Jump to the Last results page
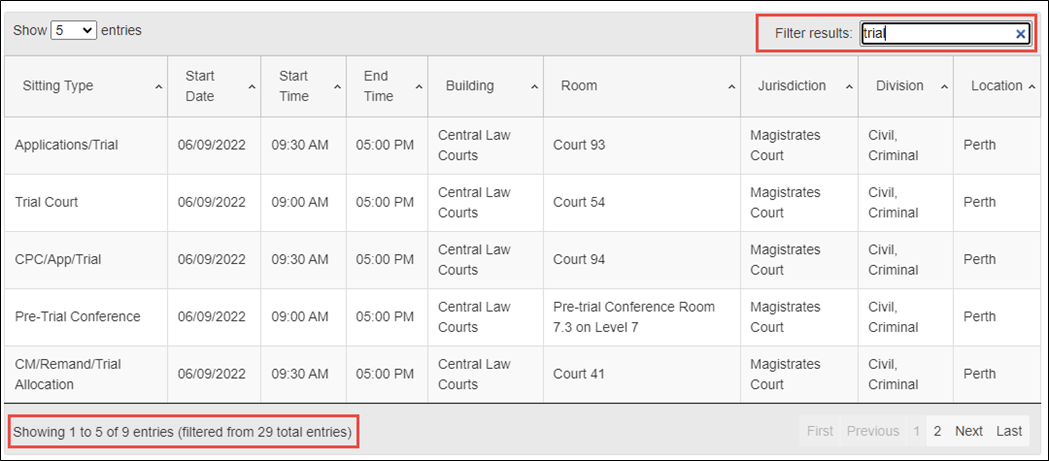The image size is (1049, 461). [x=1010, y=432]
